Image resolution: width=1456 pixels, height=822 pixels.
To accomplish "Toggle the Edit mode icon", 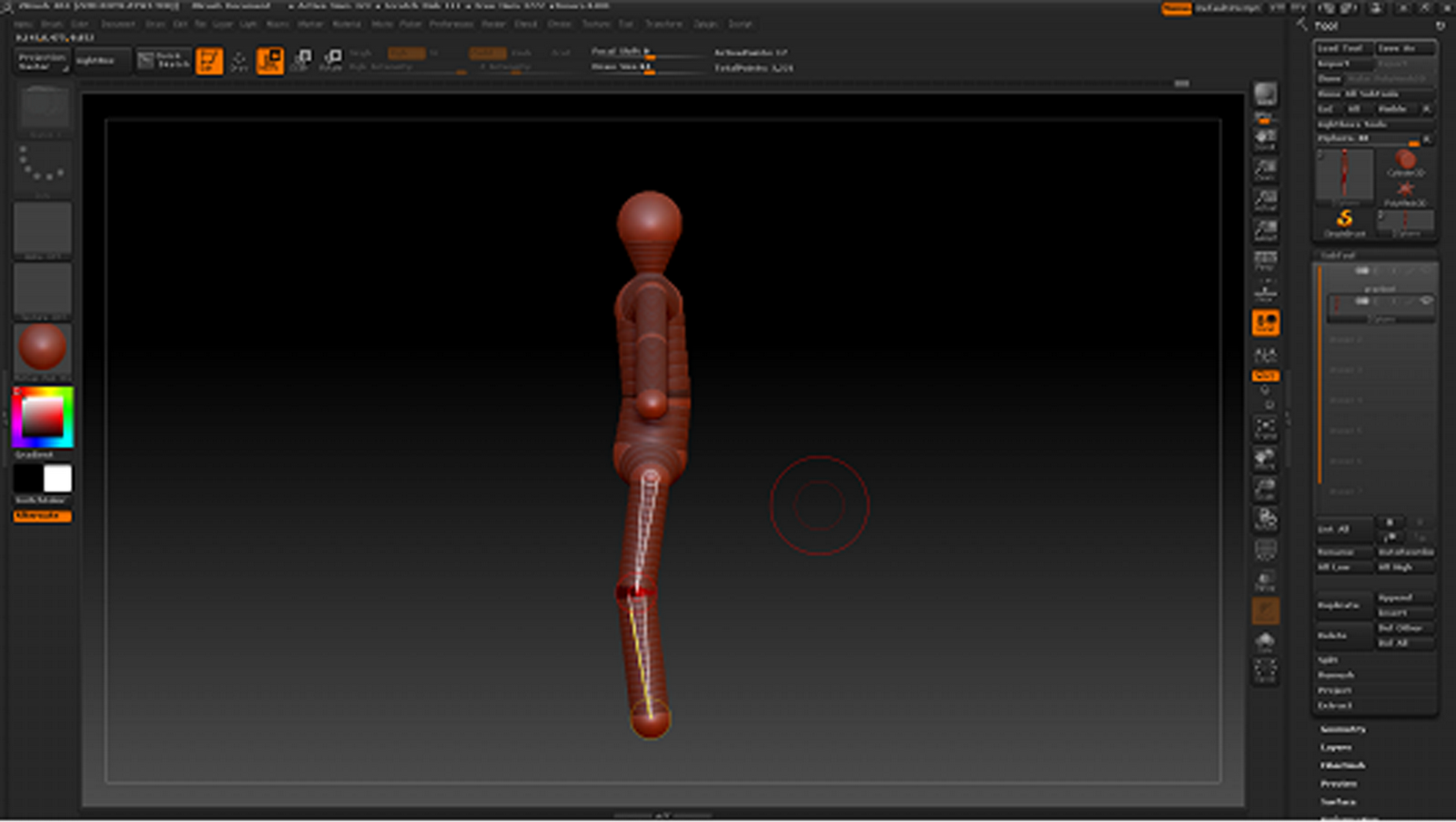I will pos(209,61).
